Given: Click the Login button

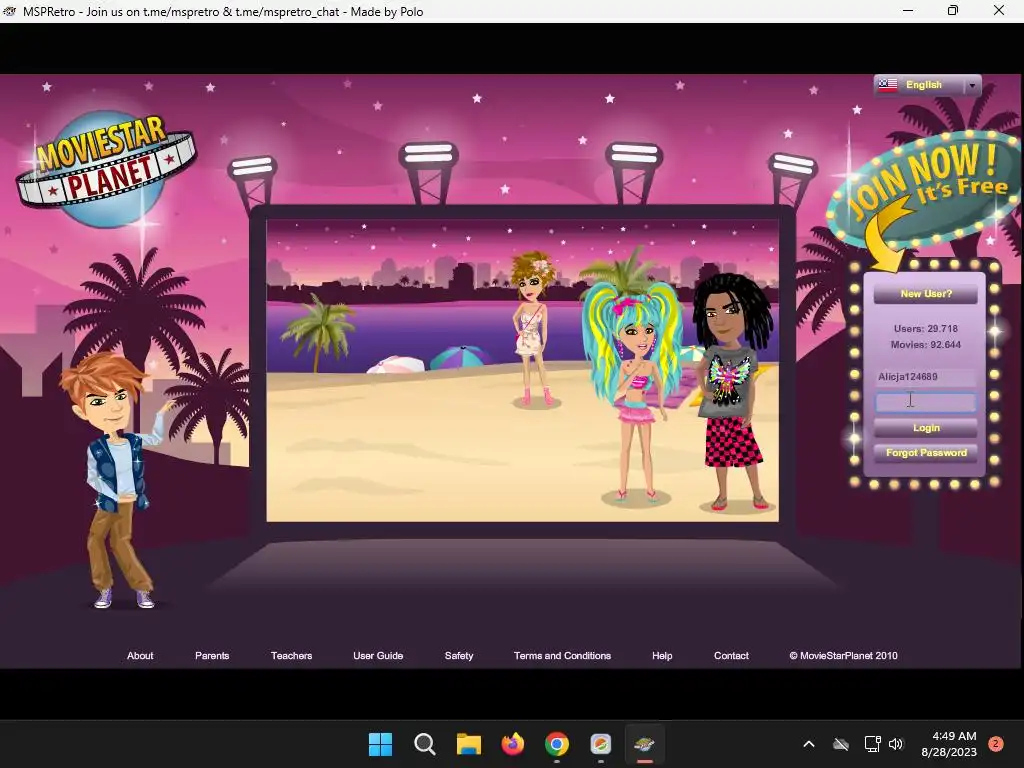Looking at the screenshot, I should [925, 428].
